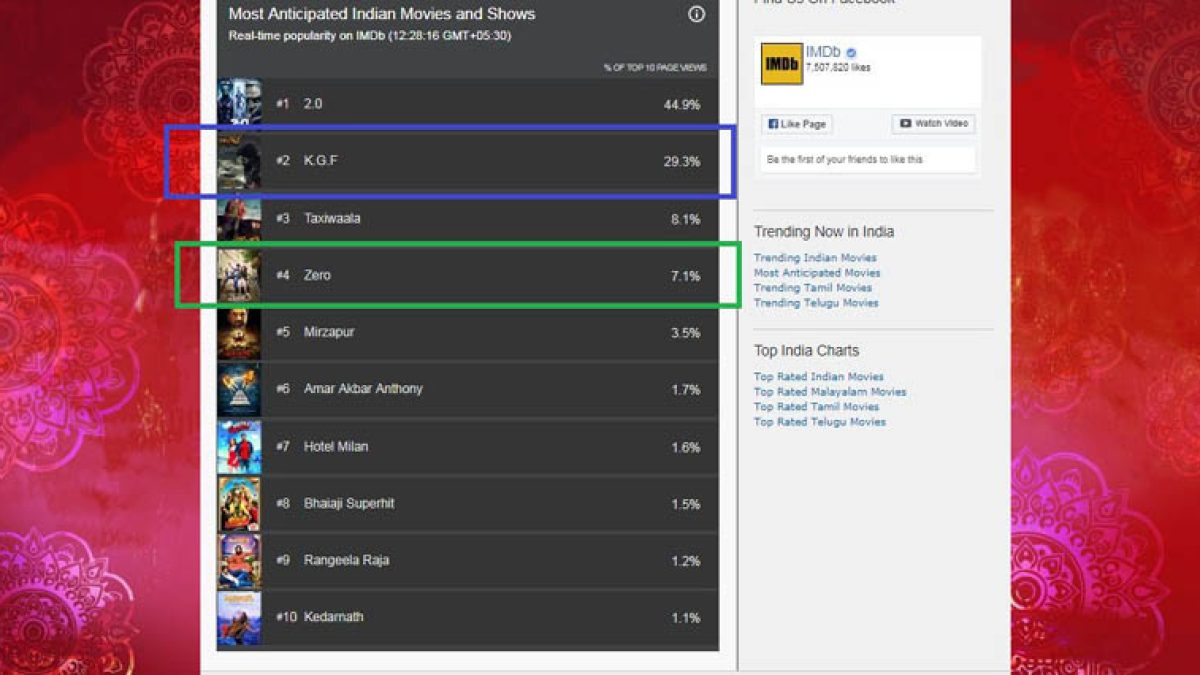Screen dimensions: 1200x675
Task: Open the Amar Akbar Anthony poster thumbnail
Action: [239, 390]
